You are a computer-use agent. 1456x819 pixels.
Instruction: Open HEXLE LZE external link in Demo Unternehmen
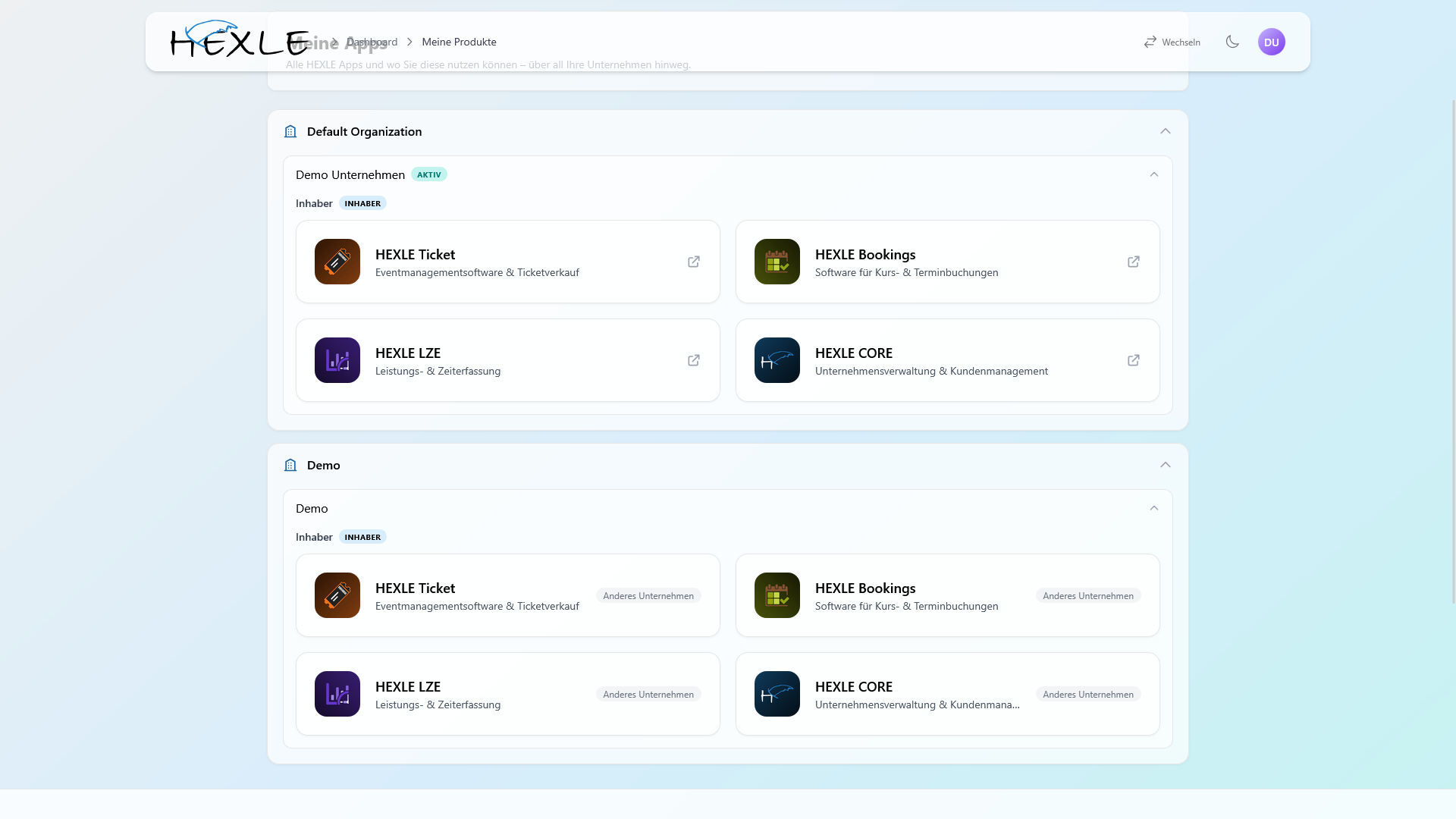click(x=694, y=360)
